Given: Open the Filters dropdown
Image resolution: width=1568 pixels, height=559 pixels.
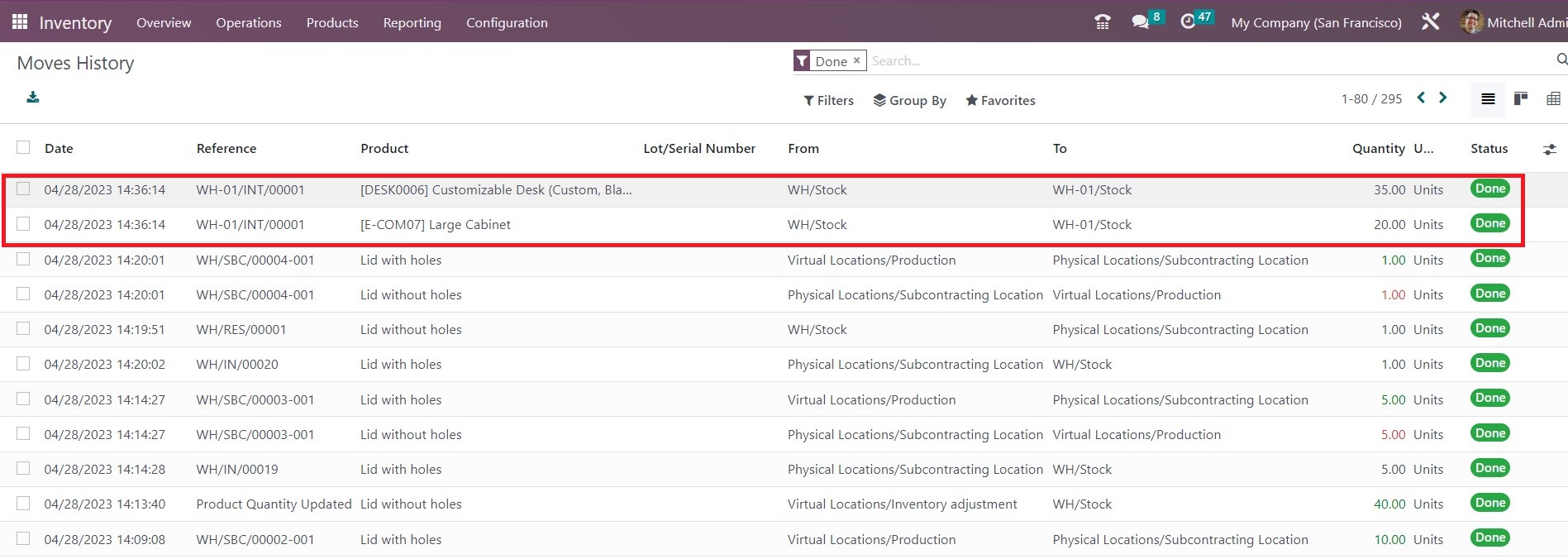Looking at the screenshot, I should (828, 100).
